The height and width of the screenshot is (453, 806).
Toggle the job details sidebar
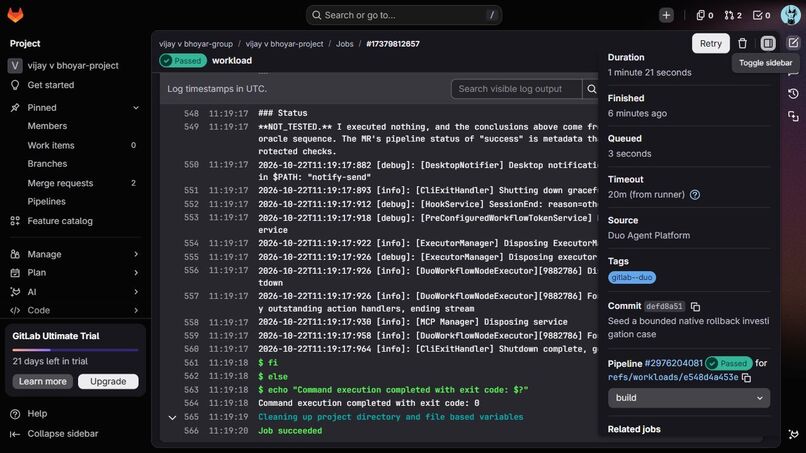point(768,43)
